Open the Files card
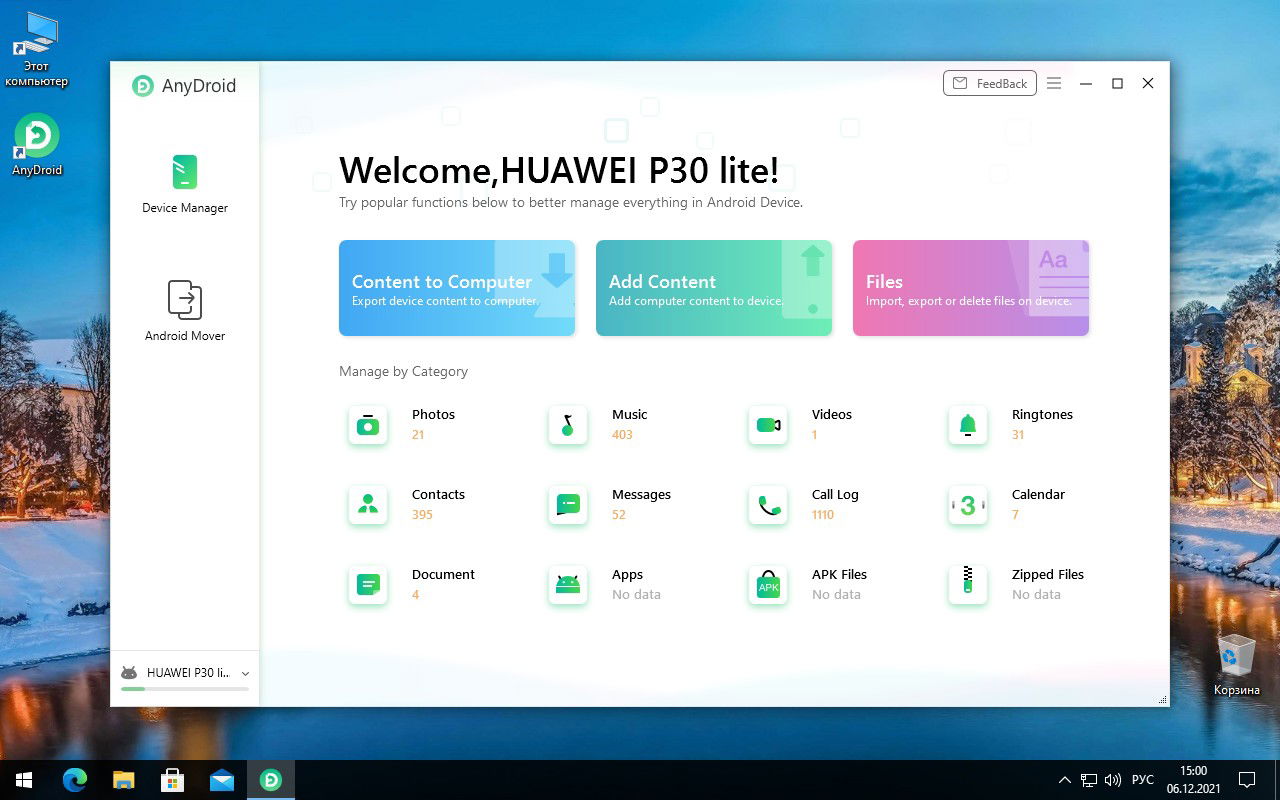The image size is (1280, 800). (x=971, y=288)
